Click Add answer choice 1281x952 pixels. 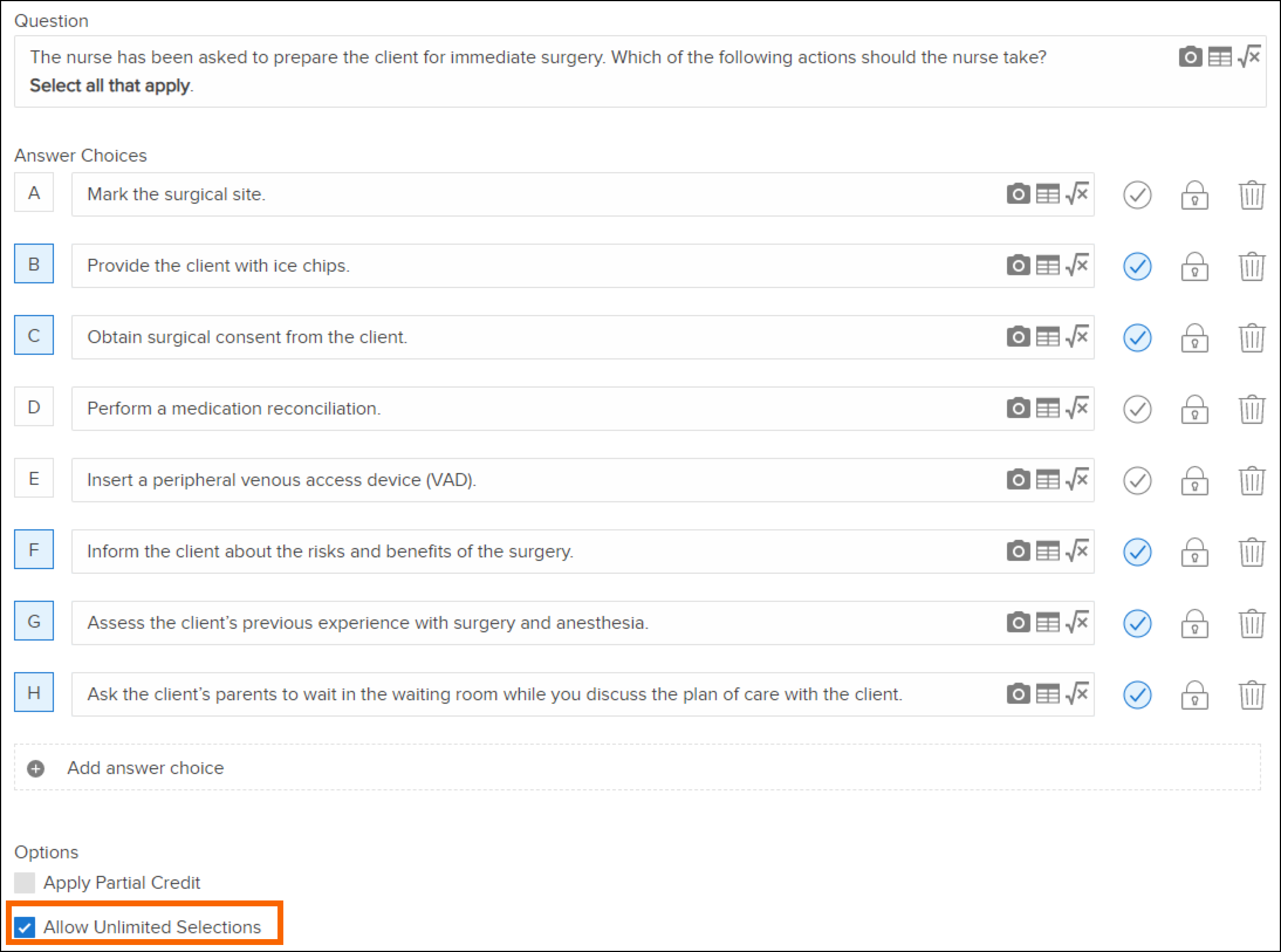145,768
